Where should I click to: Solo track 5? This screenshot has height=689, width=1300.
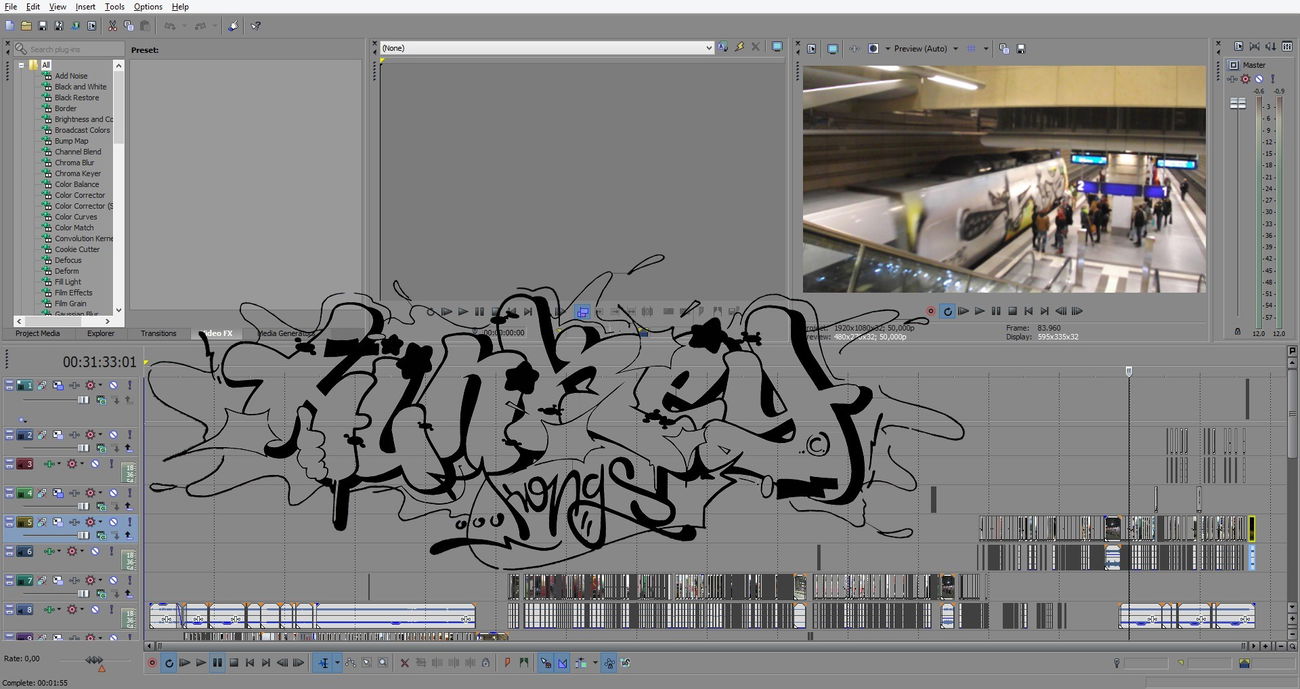(x=130, y=522)
